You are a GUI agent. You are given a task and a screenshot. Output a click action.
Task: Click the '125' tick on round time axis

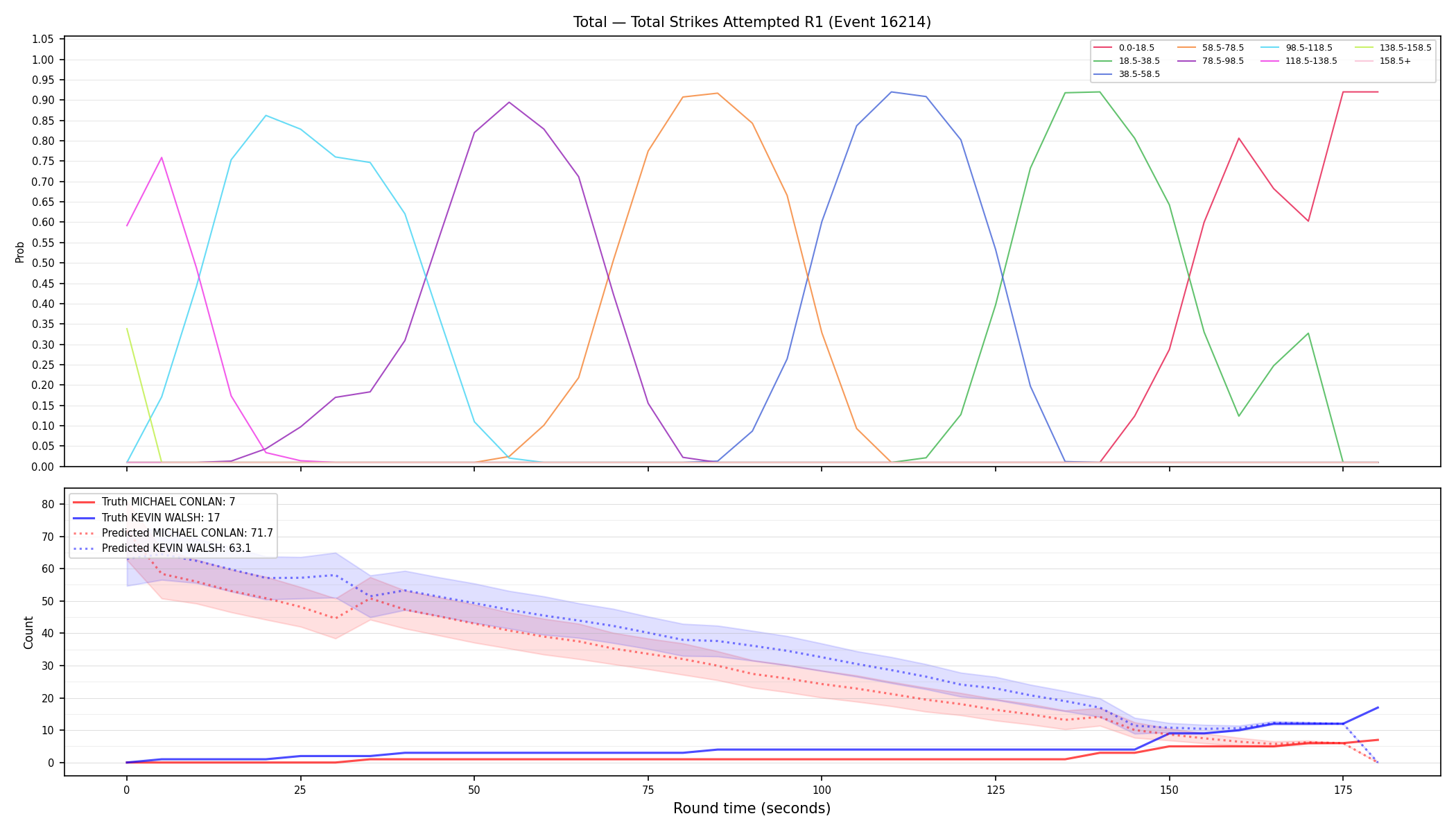point(996,790)
